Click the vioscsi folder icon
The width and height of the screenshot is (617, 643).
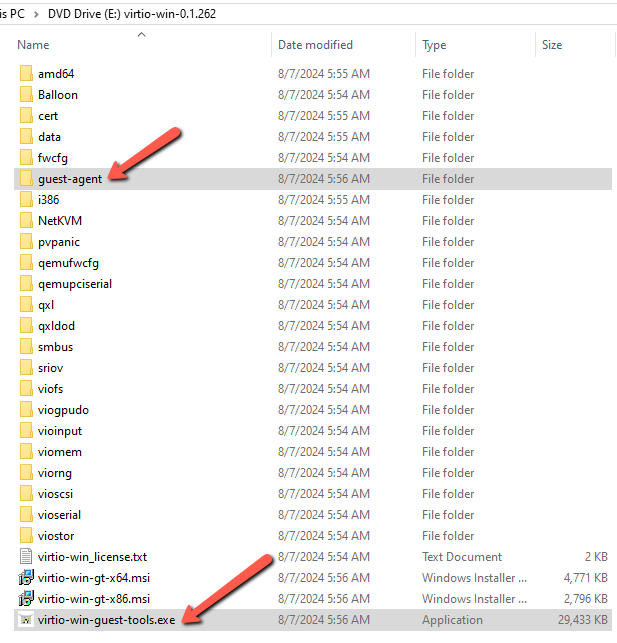(x=26, y=494)
